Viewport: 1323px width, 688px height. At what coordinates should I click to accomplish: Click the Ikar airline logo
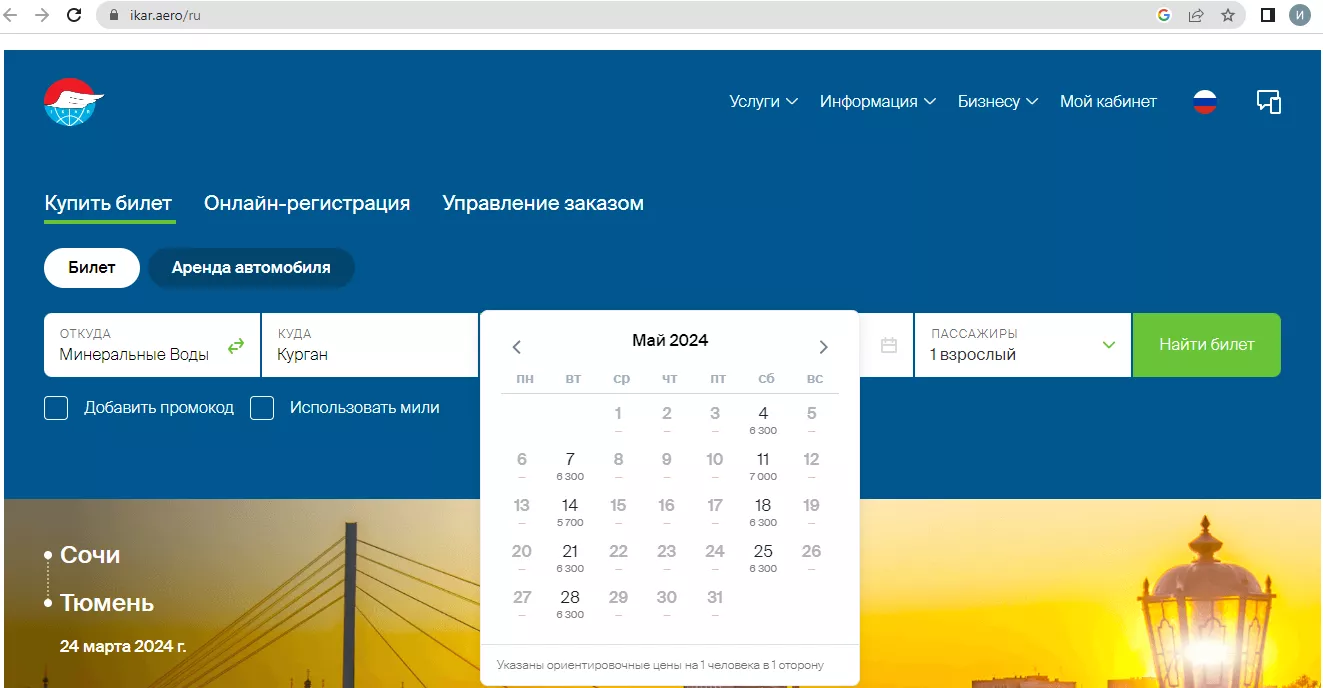(x=73, y=102)
